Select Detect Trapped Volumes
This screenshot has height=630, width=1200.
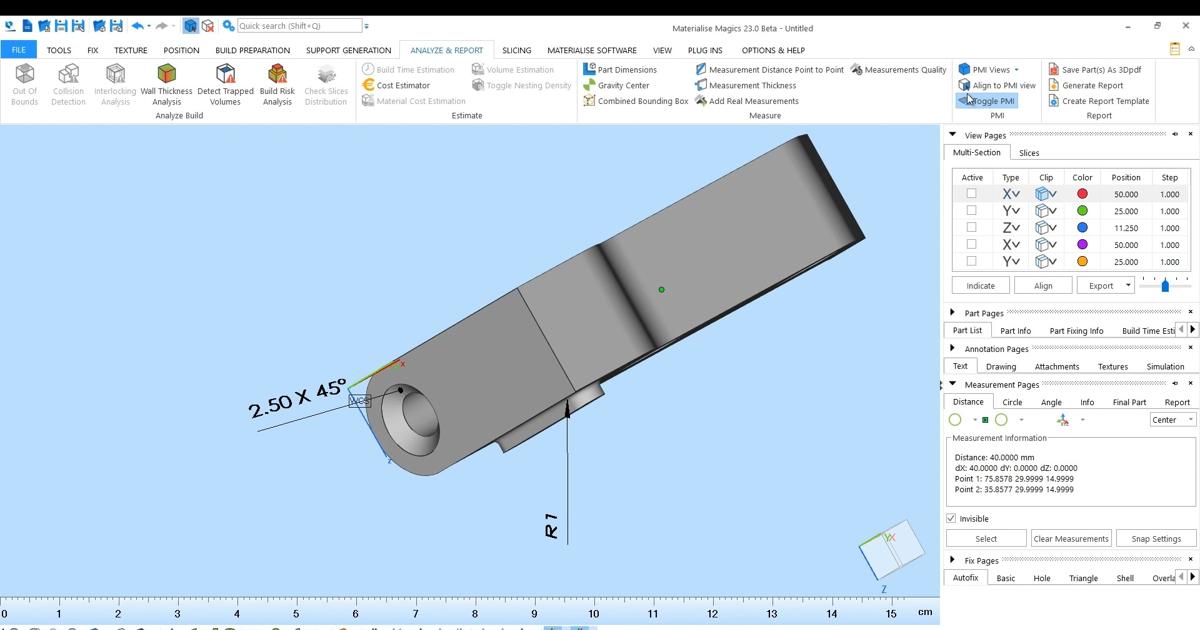[x=225, y=84]
